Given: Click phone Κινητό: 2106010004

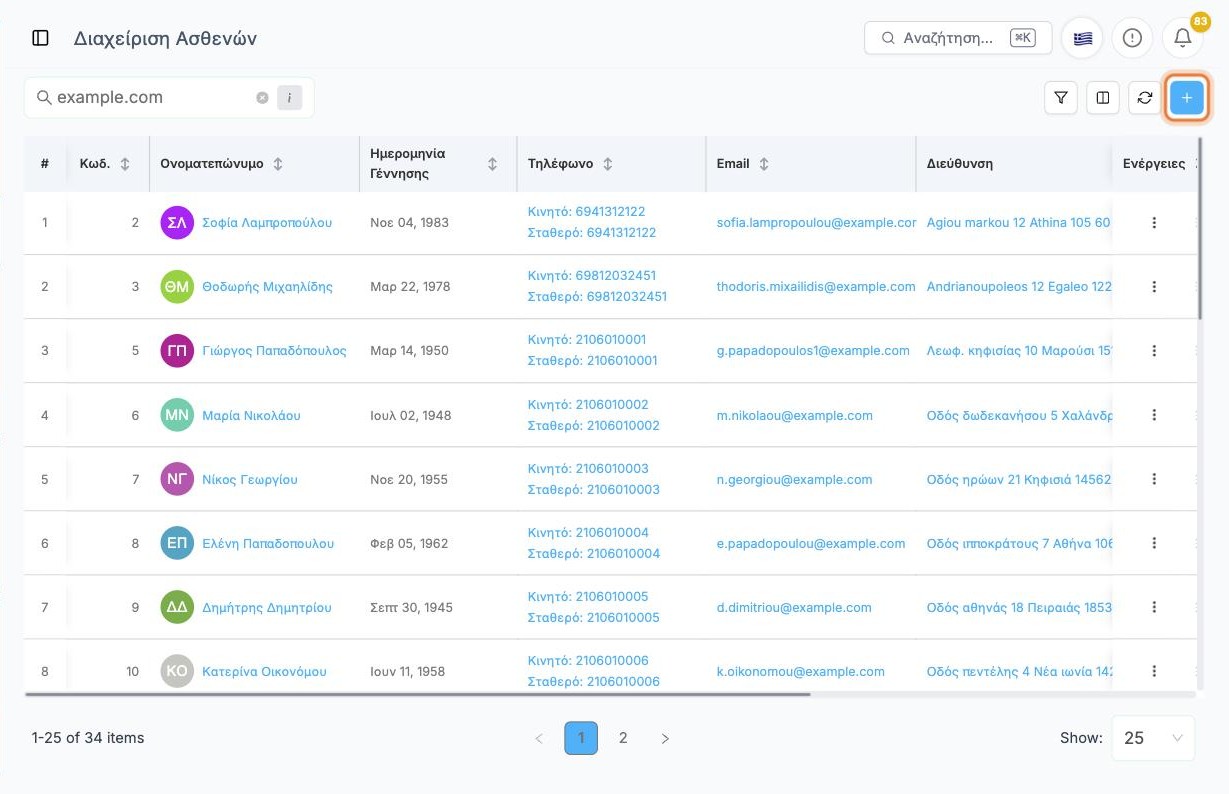Looking at the screenshot, I should click(588, 532).
